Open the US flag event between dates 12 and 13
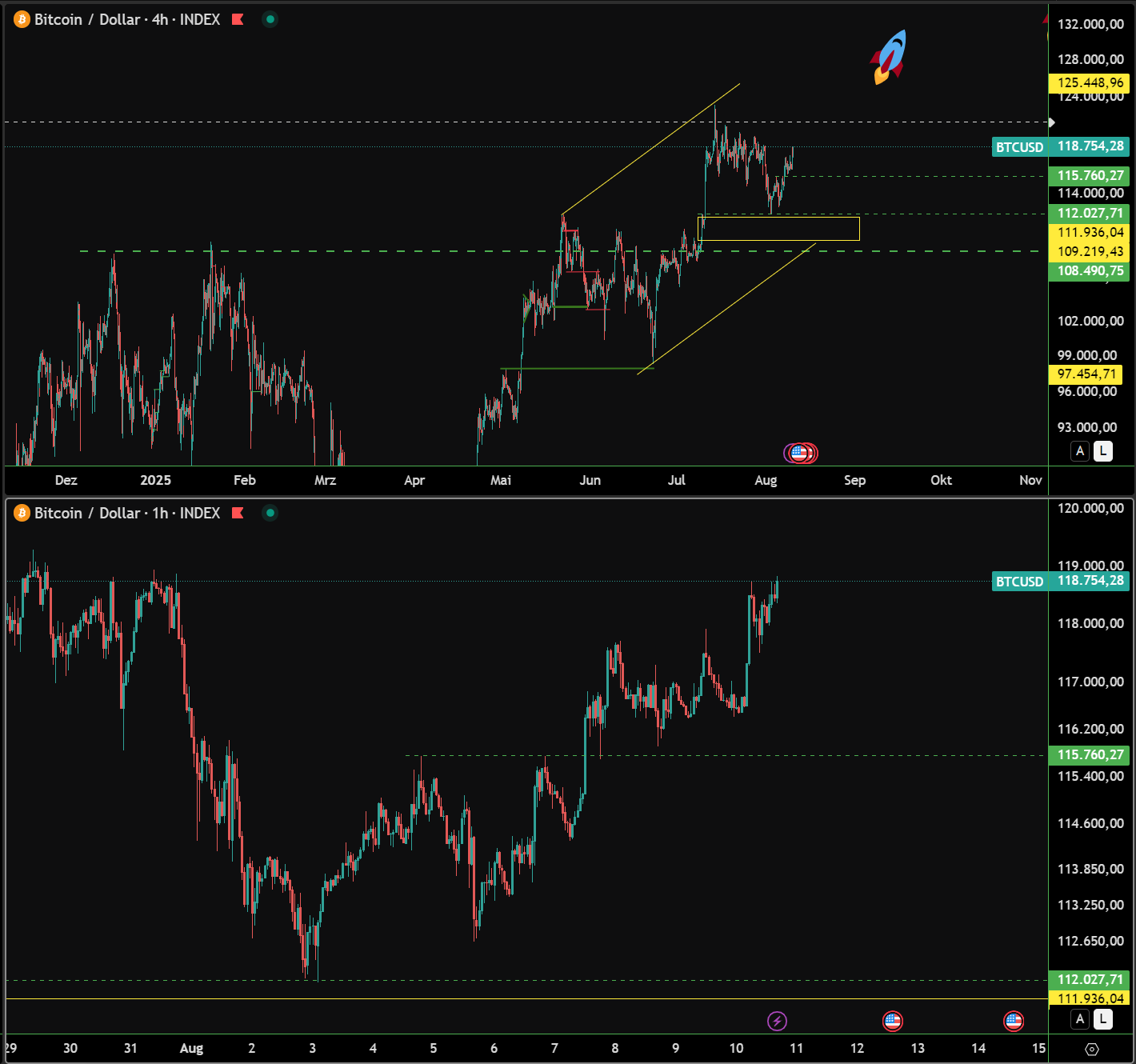The image size is (1136, 1064). coord(892,1021)
